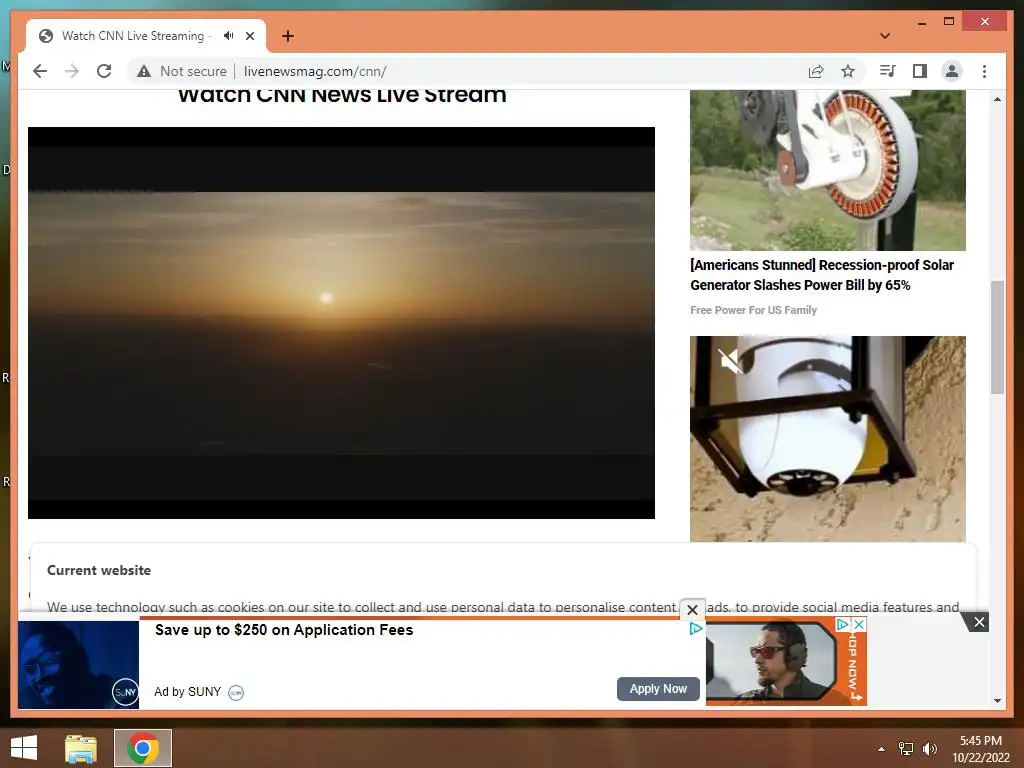Bookmark this page with the star
The width and height of the screenshot is (1024, 768).
pyautogui.click(x=848, y=71)
